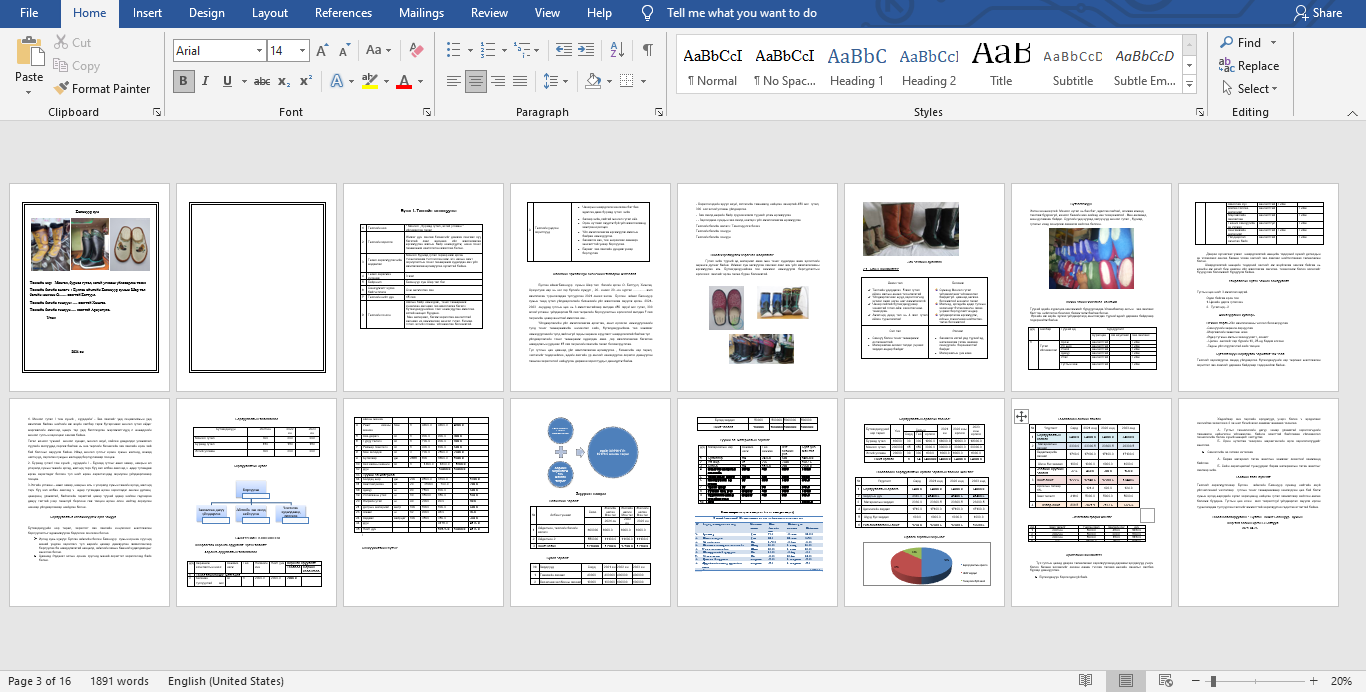Toggle Bold formatting off
The width and height of the screenshot is (1366, 692).
click(183, 81)
